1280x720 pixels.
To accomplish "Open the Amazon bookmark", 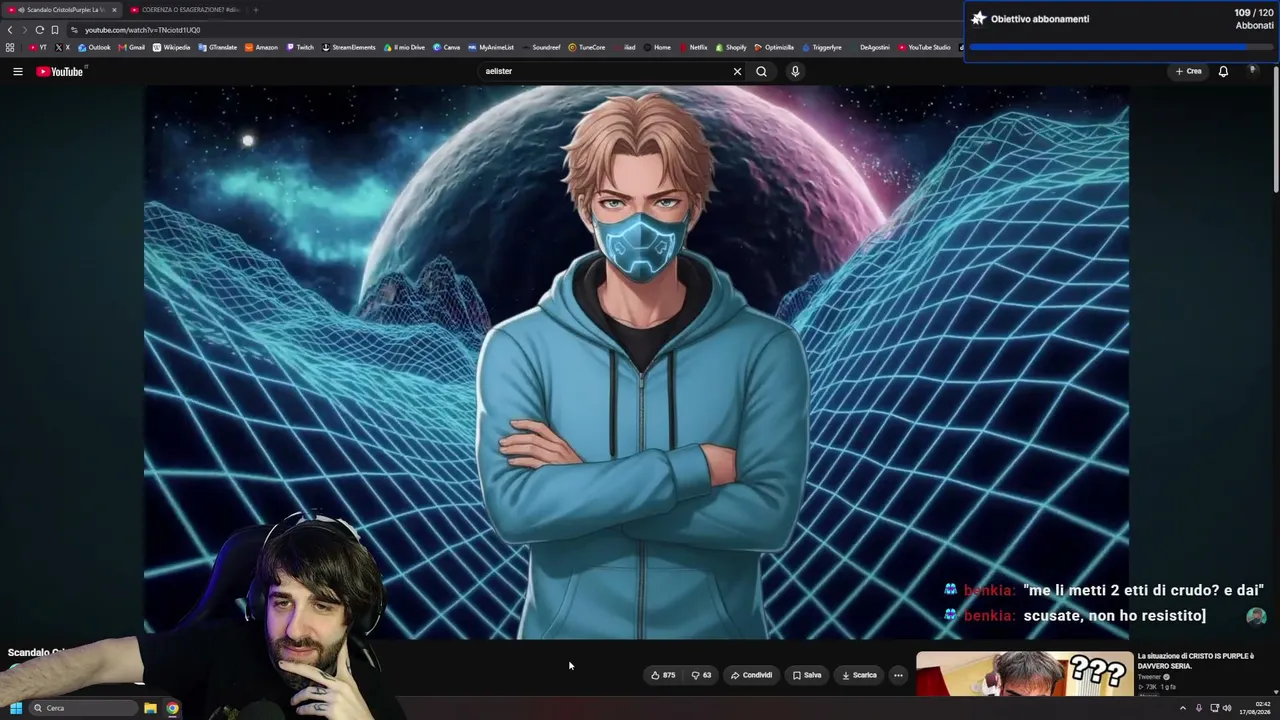I will (x=261, y=47).
